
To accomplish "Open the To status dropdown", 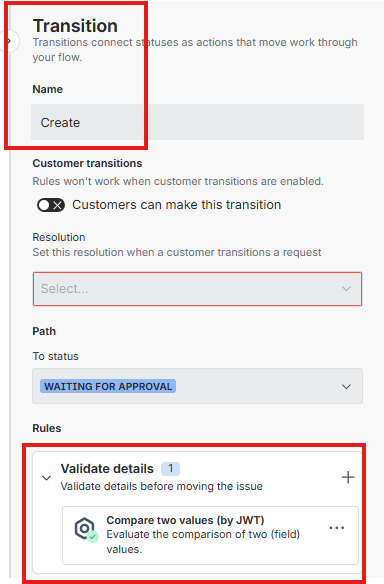I will [197, 386].
